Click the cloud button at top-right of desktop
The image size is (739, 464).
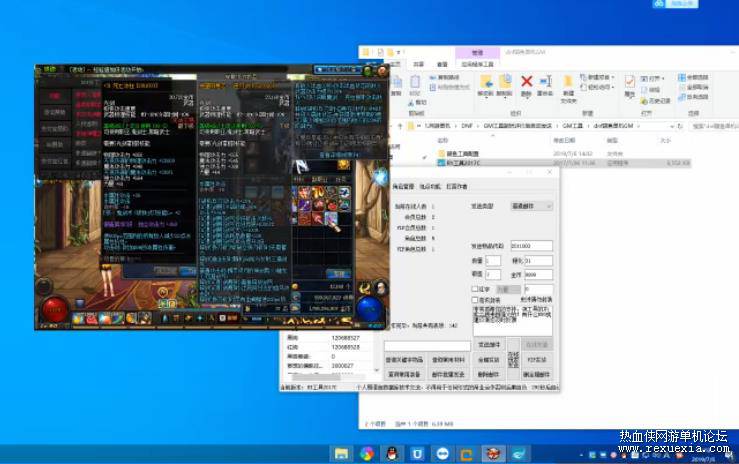point(675,4)
